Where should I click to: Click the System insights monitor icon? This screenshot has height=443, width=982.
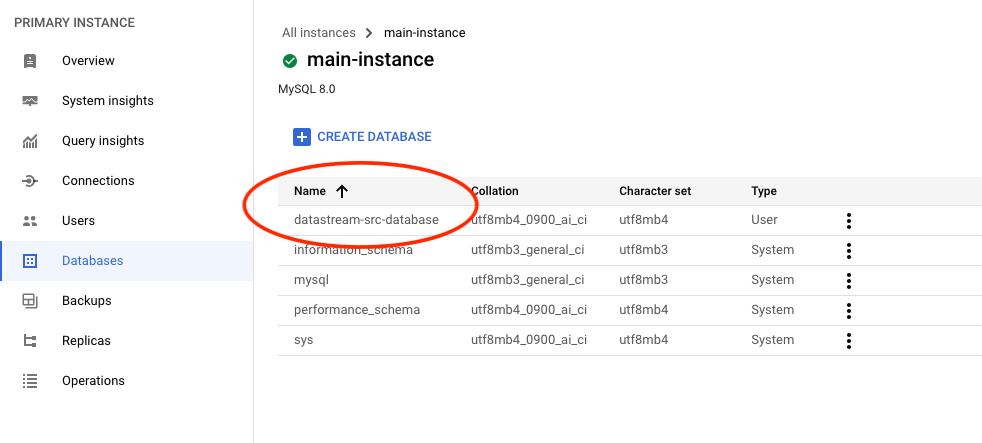30,101
